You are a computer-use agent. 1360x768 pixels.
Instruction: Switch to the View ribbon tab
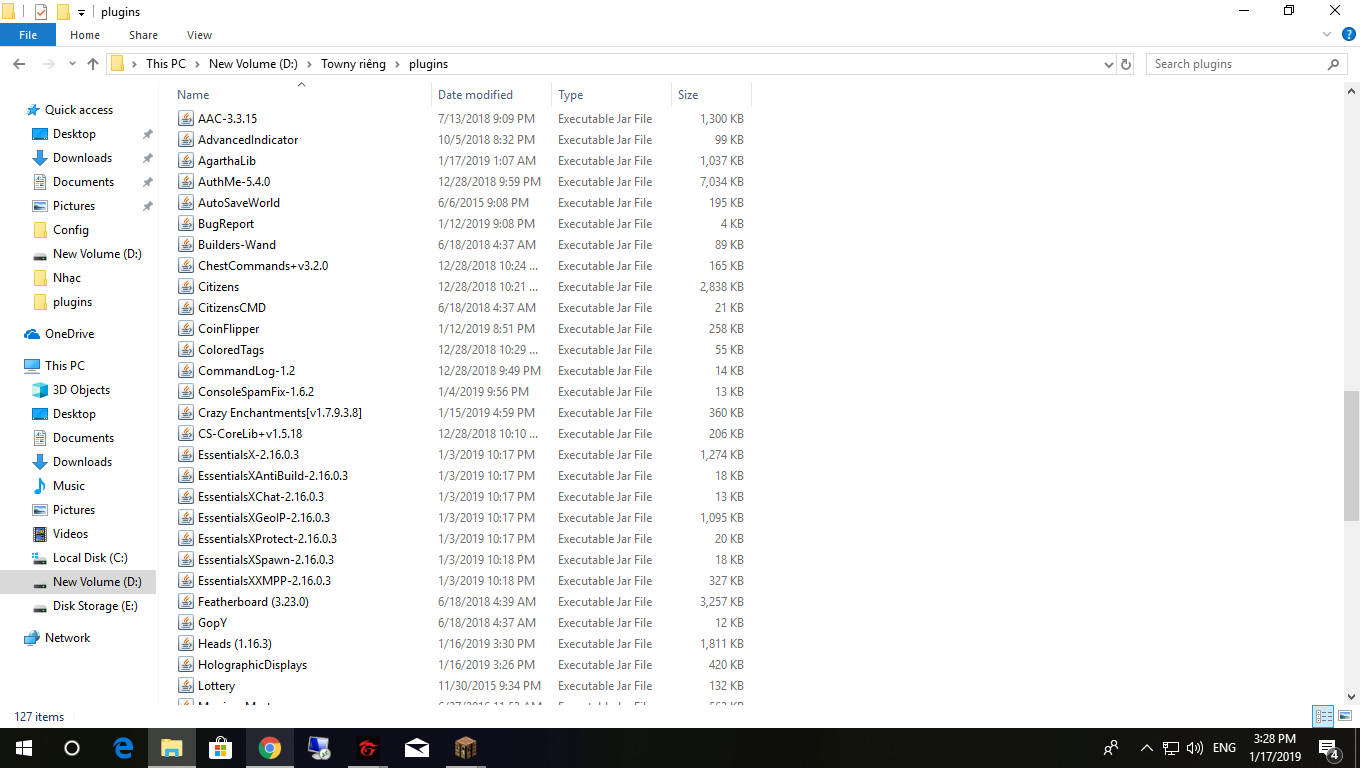[199, 34]
